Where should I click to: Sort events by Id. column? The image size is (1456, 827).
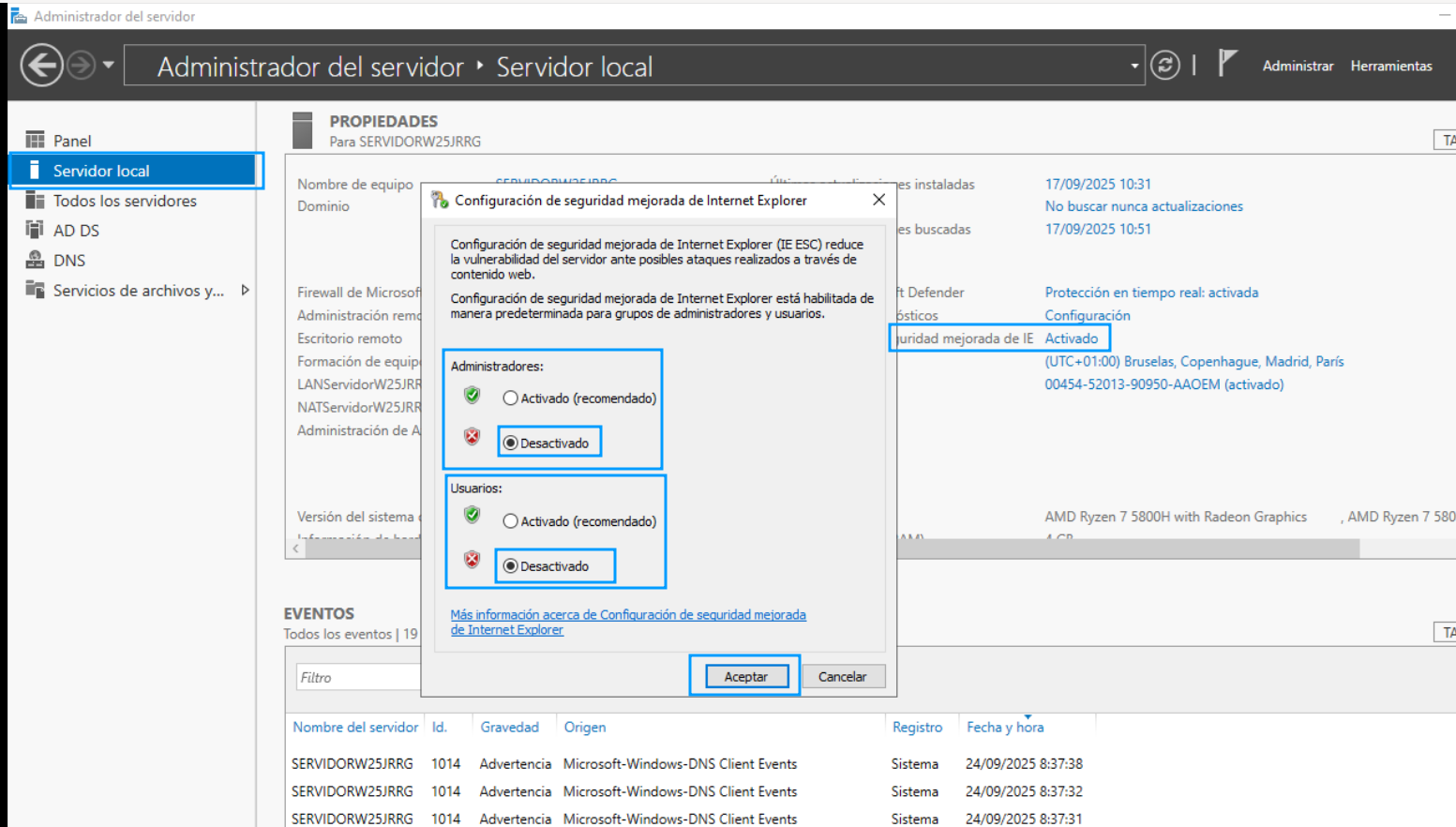440,728
